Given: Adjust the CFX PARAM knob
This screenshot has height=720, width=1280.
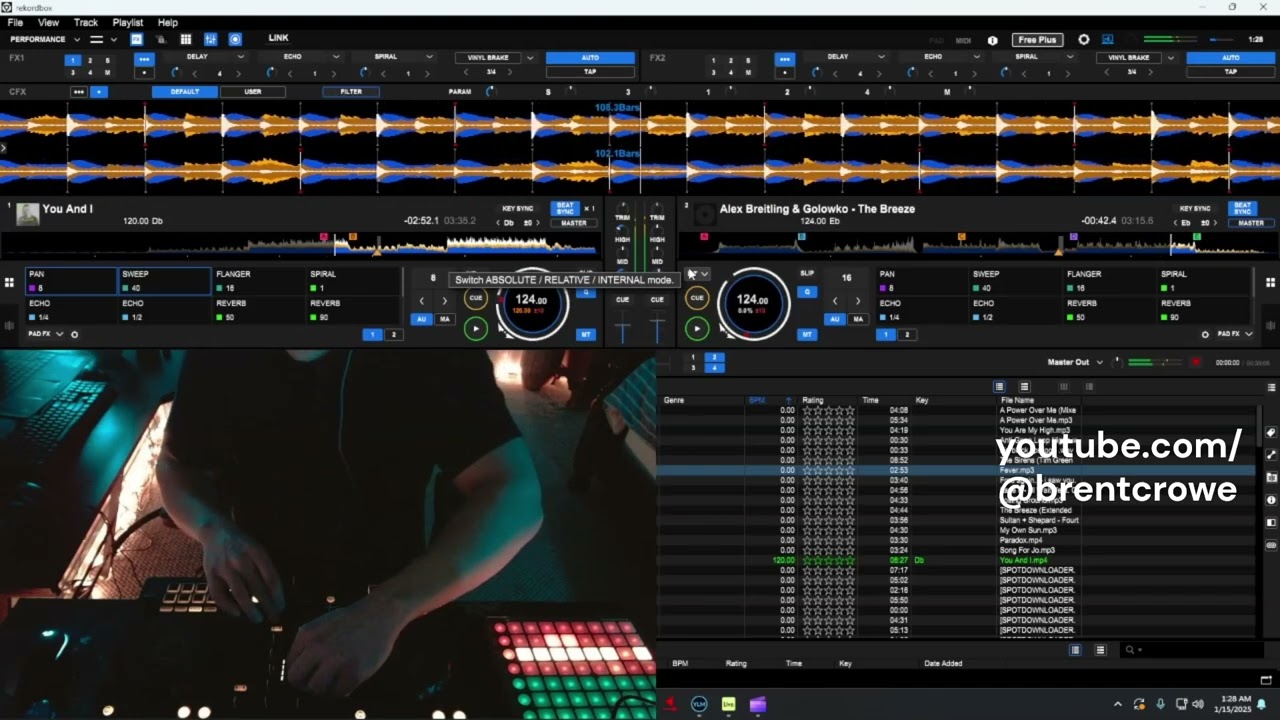Looking at the screenshot, I should (490, 92).
